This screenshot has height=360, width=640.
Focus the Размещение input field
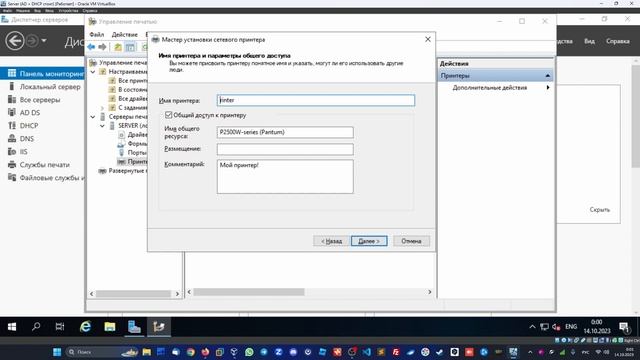(x=285, y=149)
